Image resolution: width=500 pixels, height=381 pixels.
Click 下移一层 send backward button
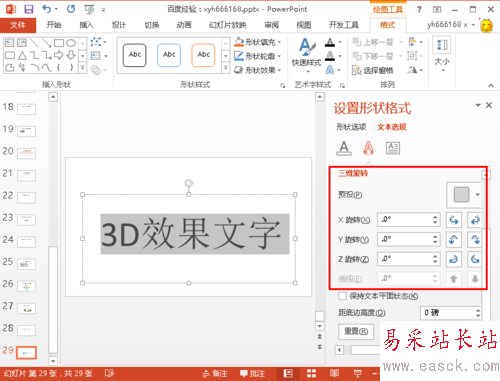(373, 56)
